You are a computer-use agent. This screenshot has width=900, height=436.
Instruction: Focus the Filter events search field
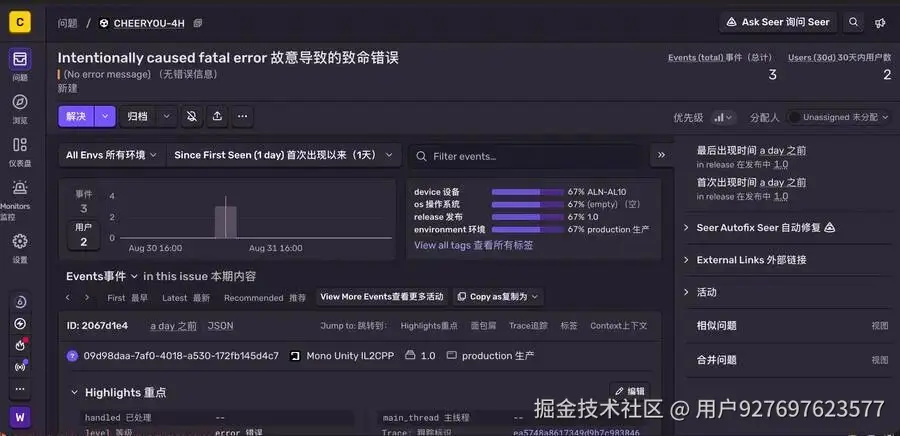tap(526, 156)
